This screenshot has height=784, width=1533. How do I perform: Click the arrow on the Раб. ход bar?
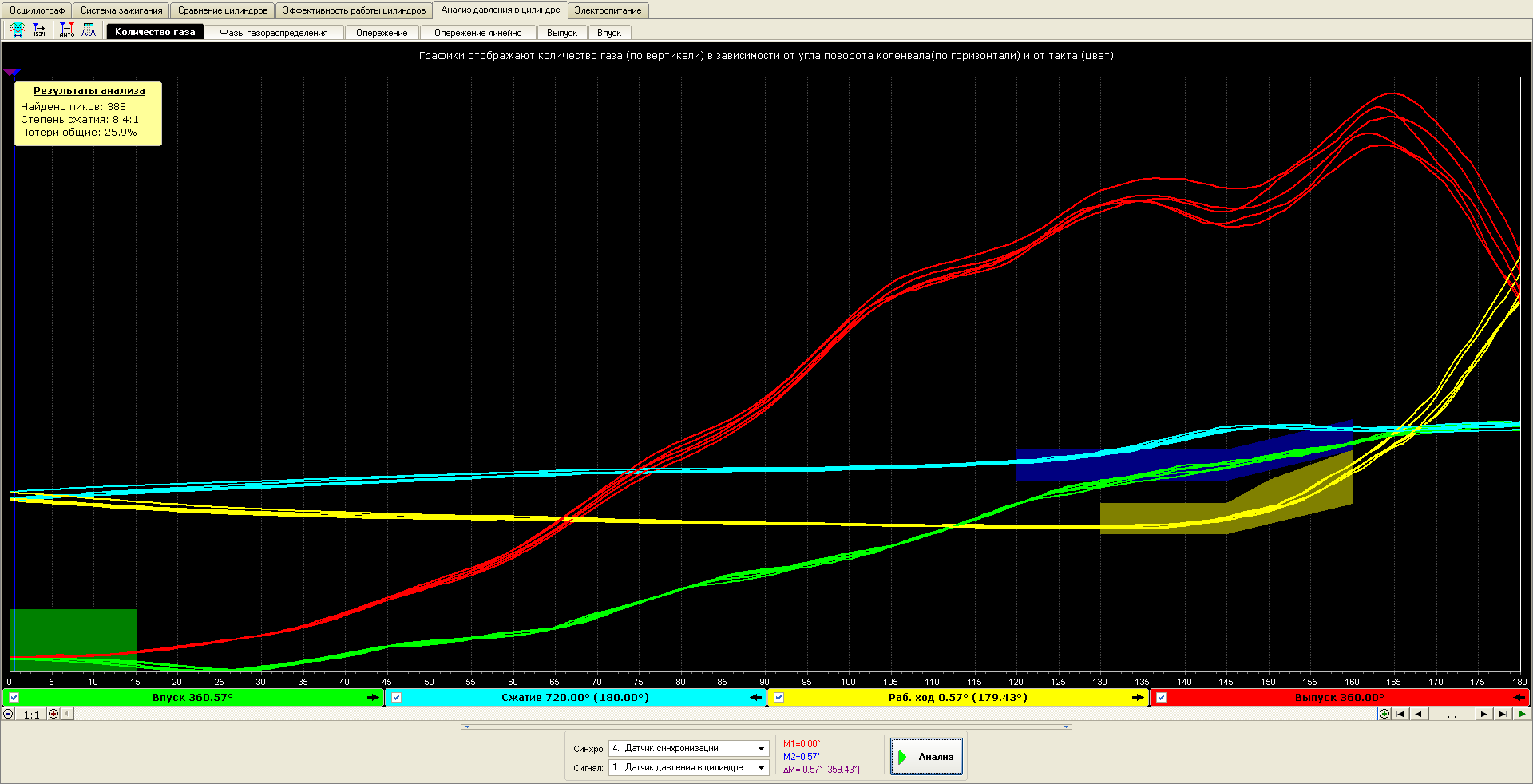tap(1138, 698)
